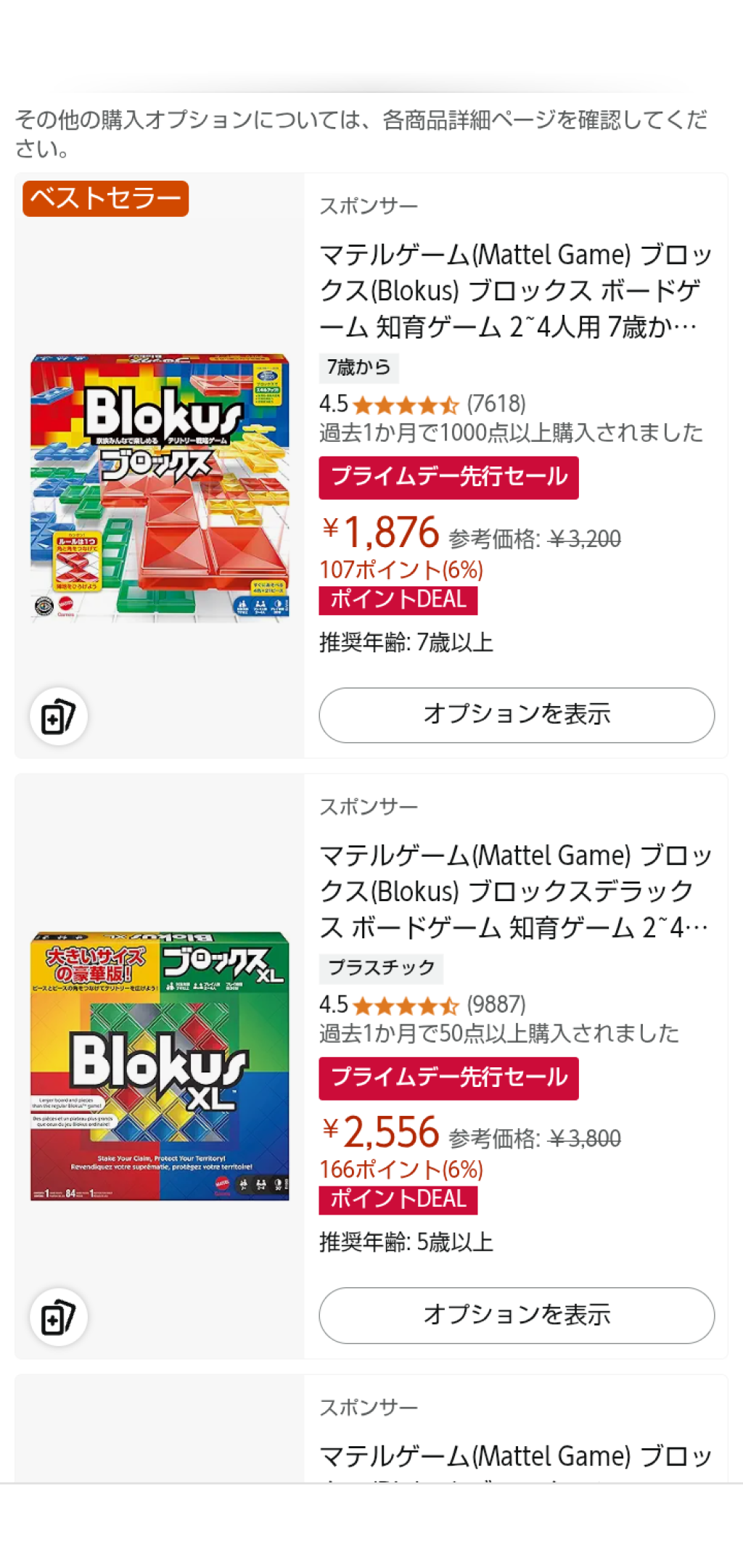Screen dimensions: 743x1568
Task: Show options for the first Blokus game
Action: pyautogui.click(x=517, y=715)
